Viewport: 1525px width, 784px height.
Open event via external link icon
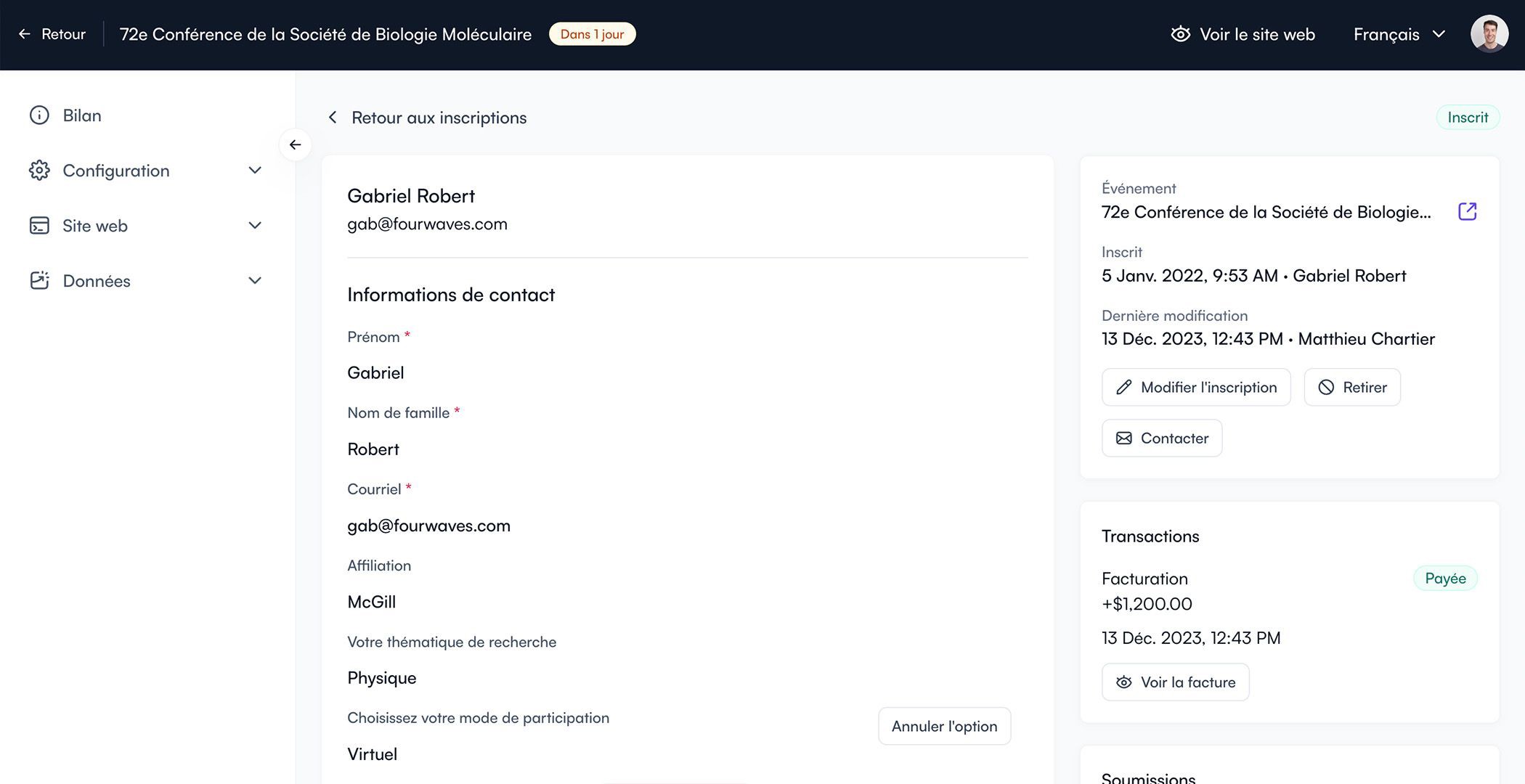pos(1467,211)
